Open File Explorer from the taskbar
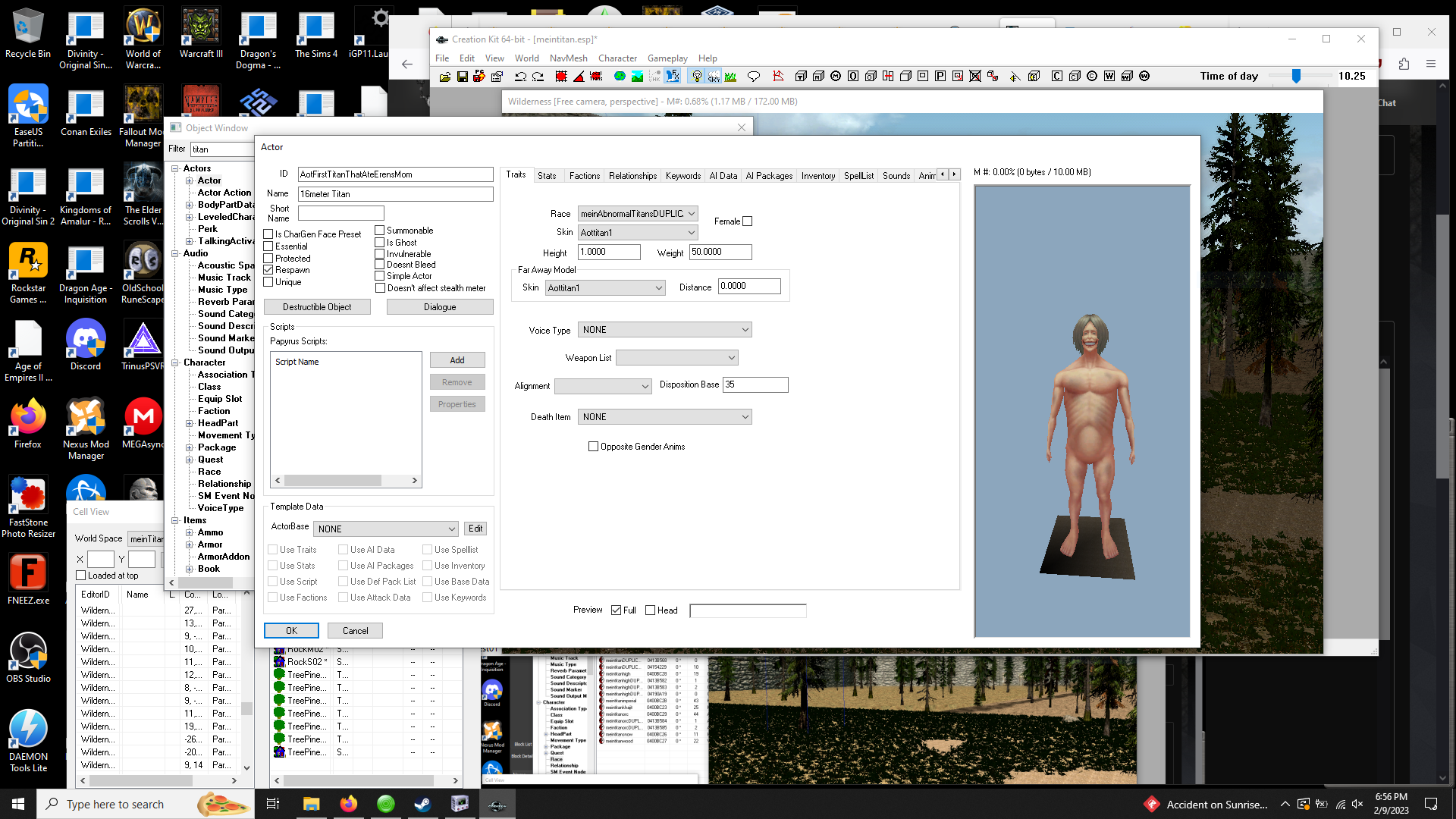 (311, 804)
